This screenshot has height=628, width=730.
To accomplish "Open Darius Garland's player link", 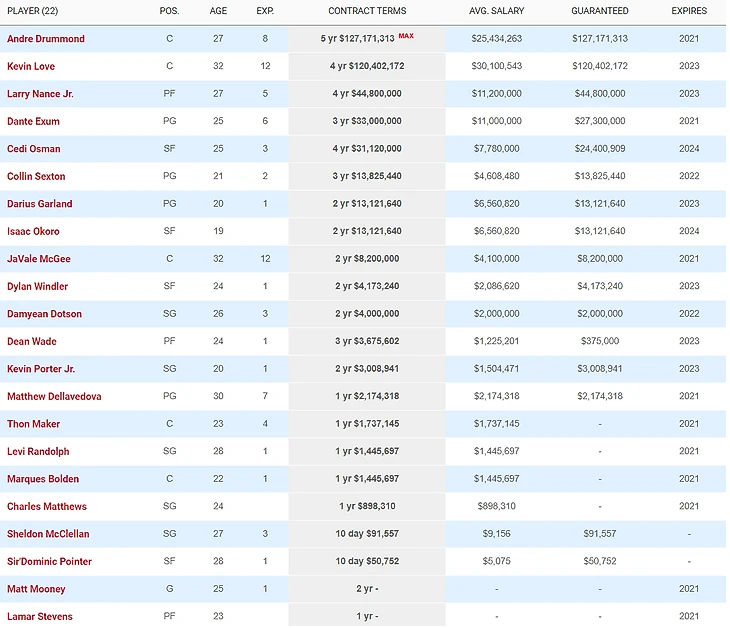I will pyautogui.click(x=40, y=204).
